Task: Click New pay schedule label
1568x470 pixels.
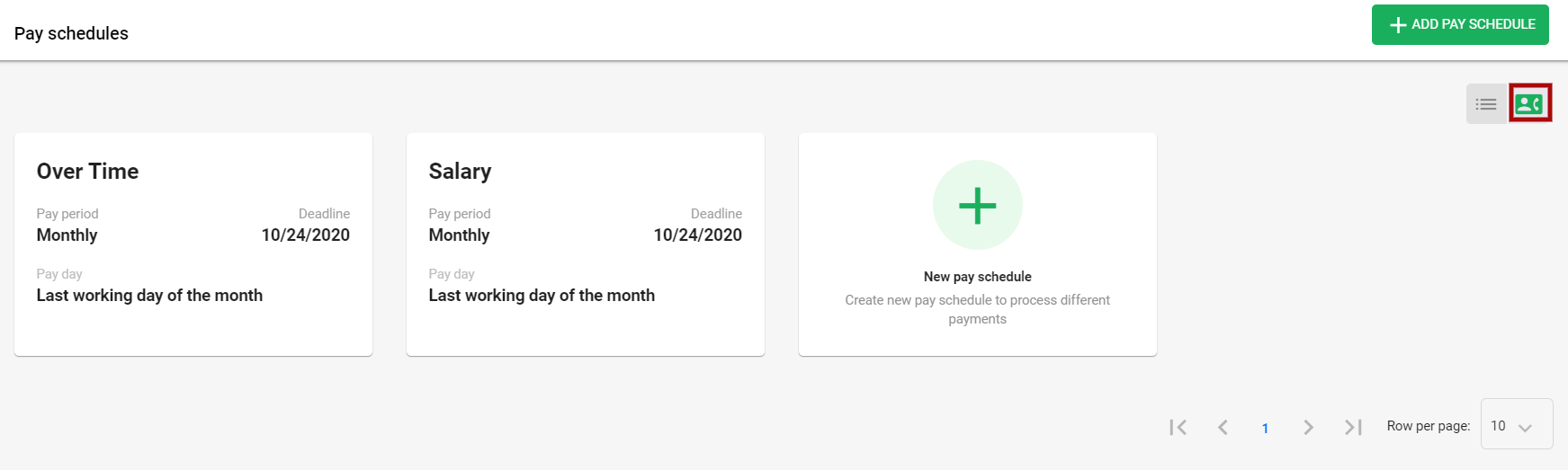Action: pyautogui.click(x=978, y=277)
